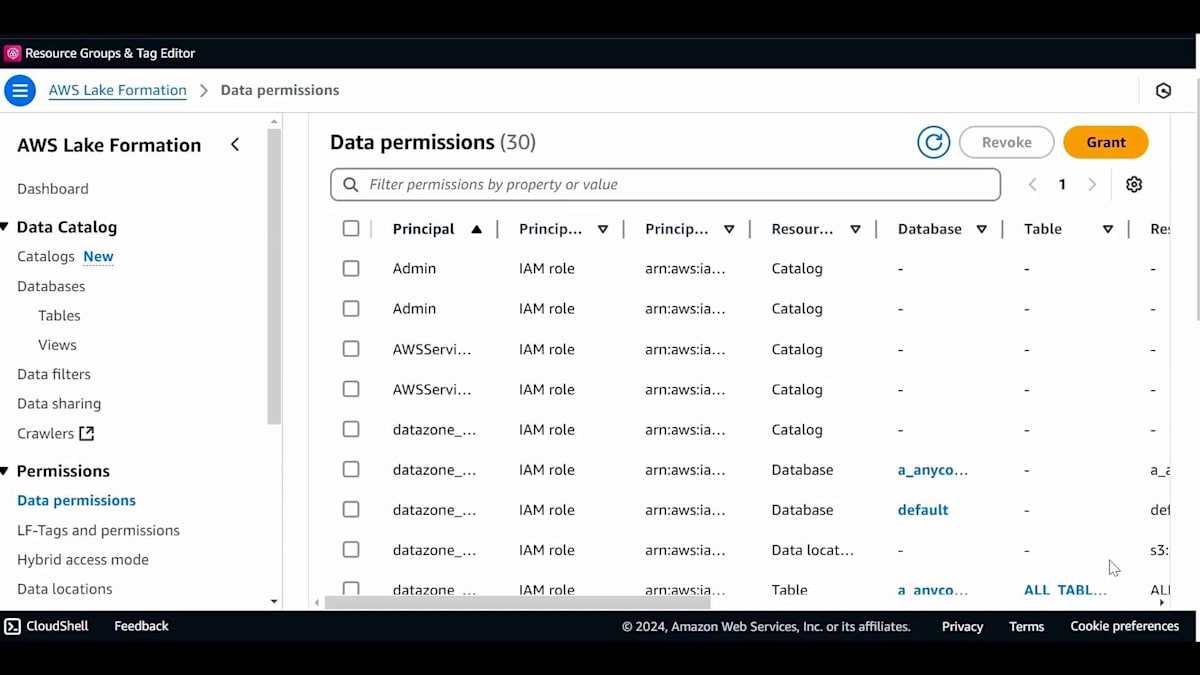The image size is (1200, 675).
Task: Open Data locations page
Action: click(x=65, y=589)
